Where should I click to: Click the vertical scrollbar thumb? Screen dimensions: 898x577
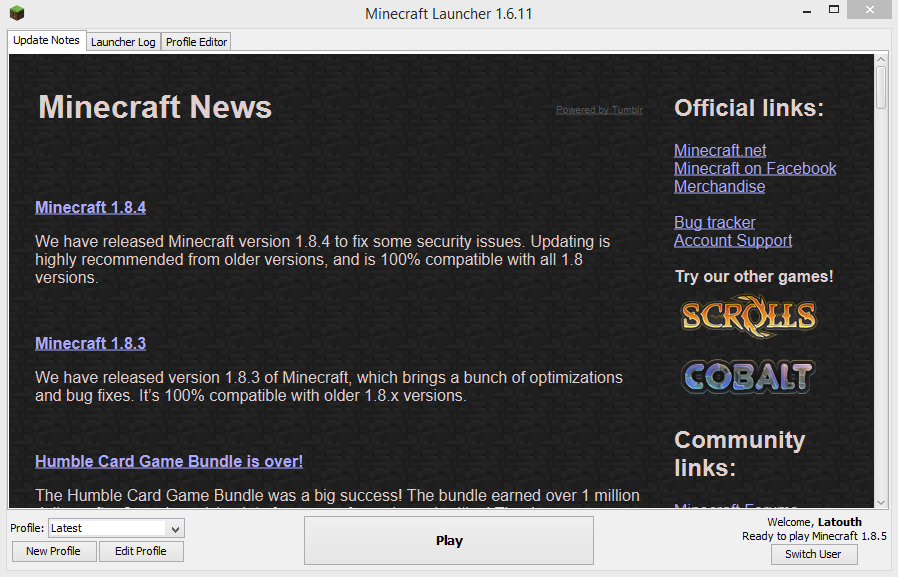881,88
